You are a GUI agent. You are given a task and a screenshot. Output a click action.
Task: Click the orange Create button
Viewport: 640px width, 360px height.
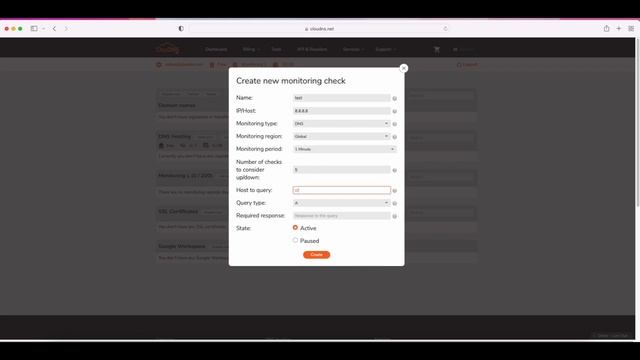coord(316,255)
